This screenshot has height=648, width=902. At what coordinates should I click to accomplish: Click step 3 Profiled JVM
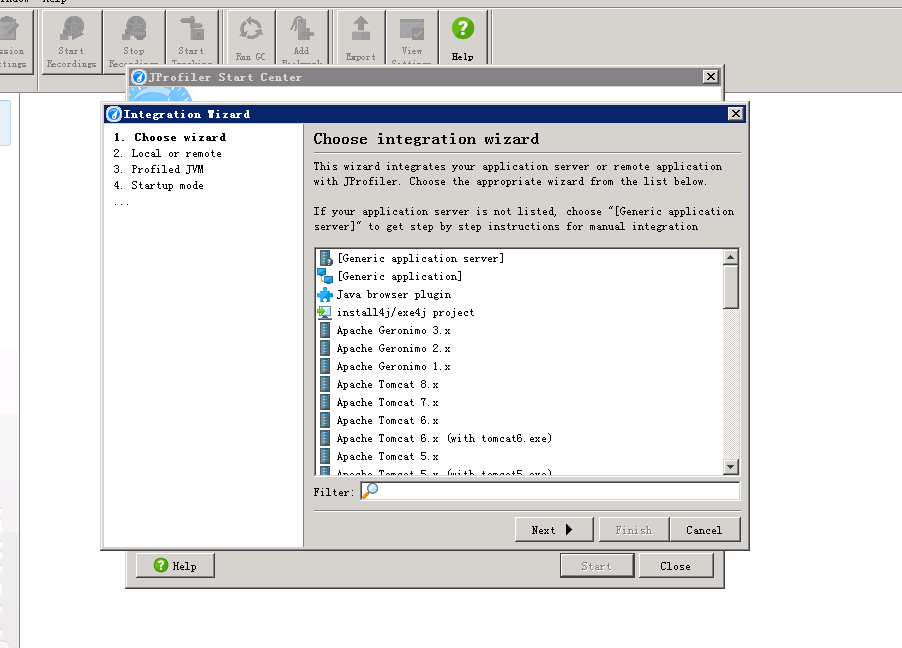[x=158, y=170]
